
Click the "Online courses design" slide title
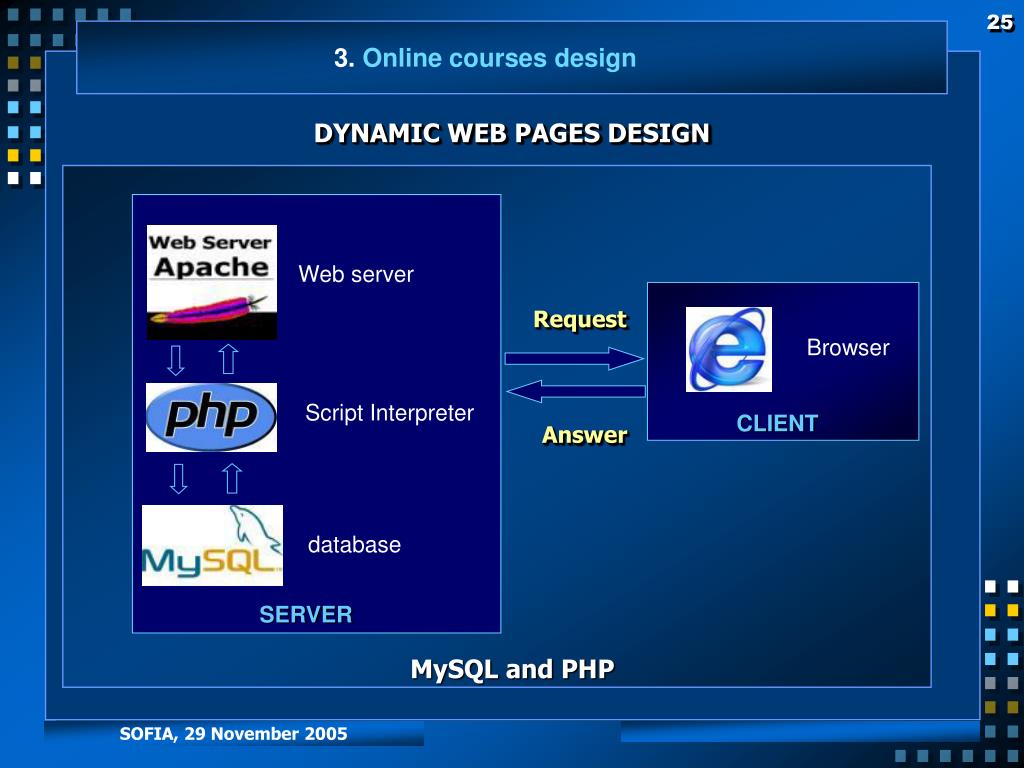click(x=485, y=58)
